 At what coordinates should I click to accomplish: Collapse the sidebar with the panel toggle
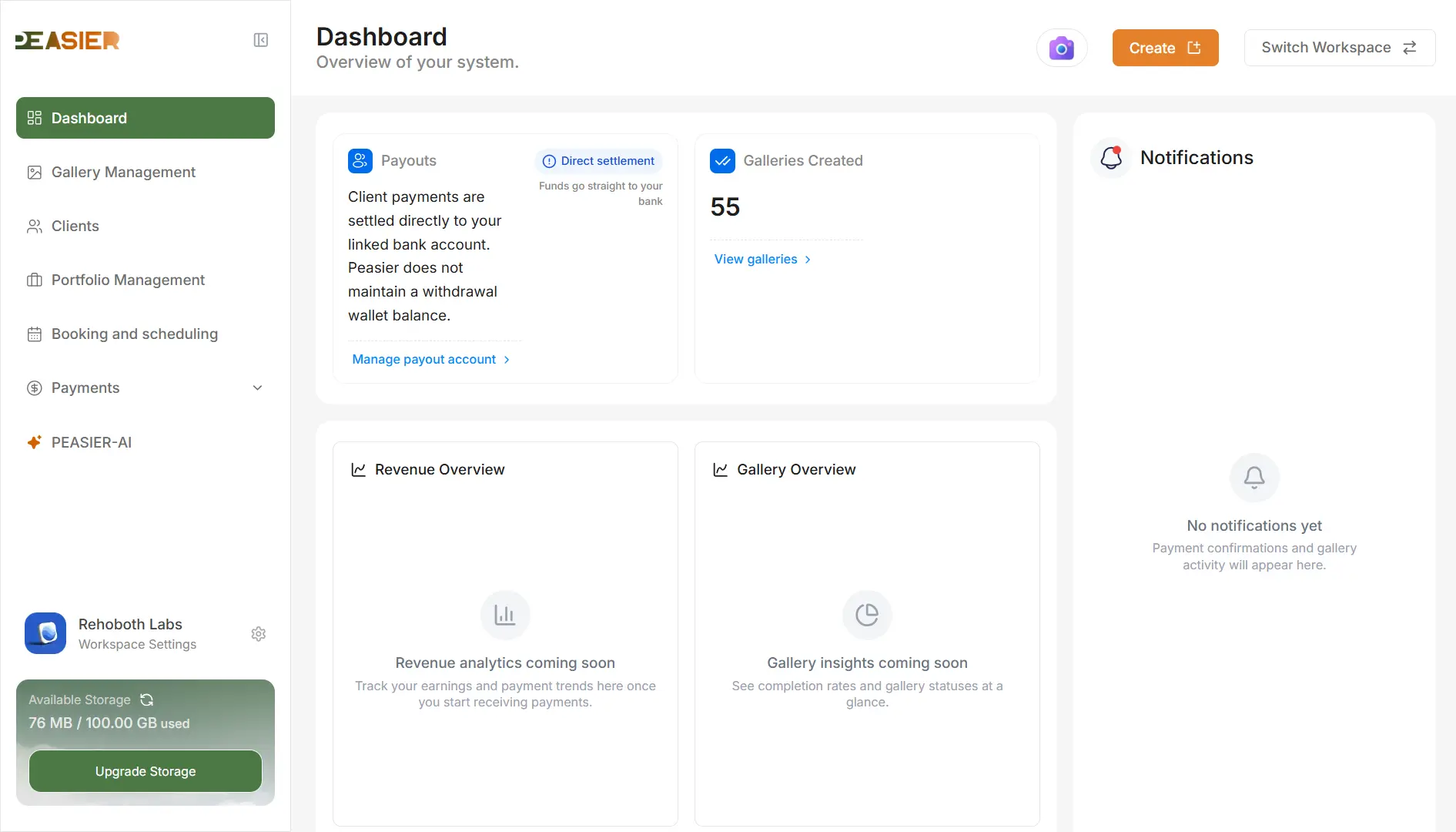point(260,40)
